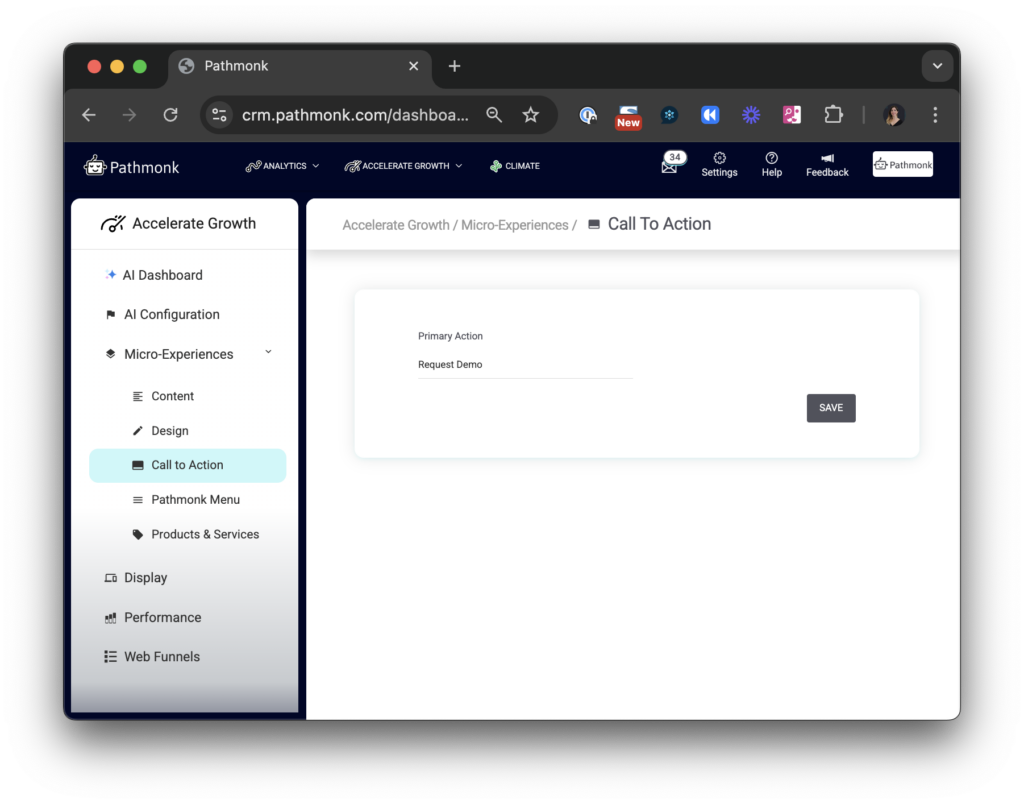Select the Performance chart icon

coord(109,617)
